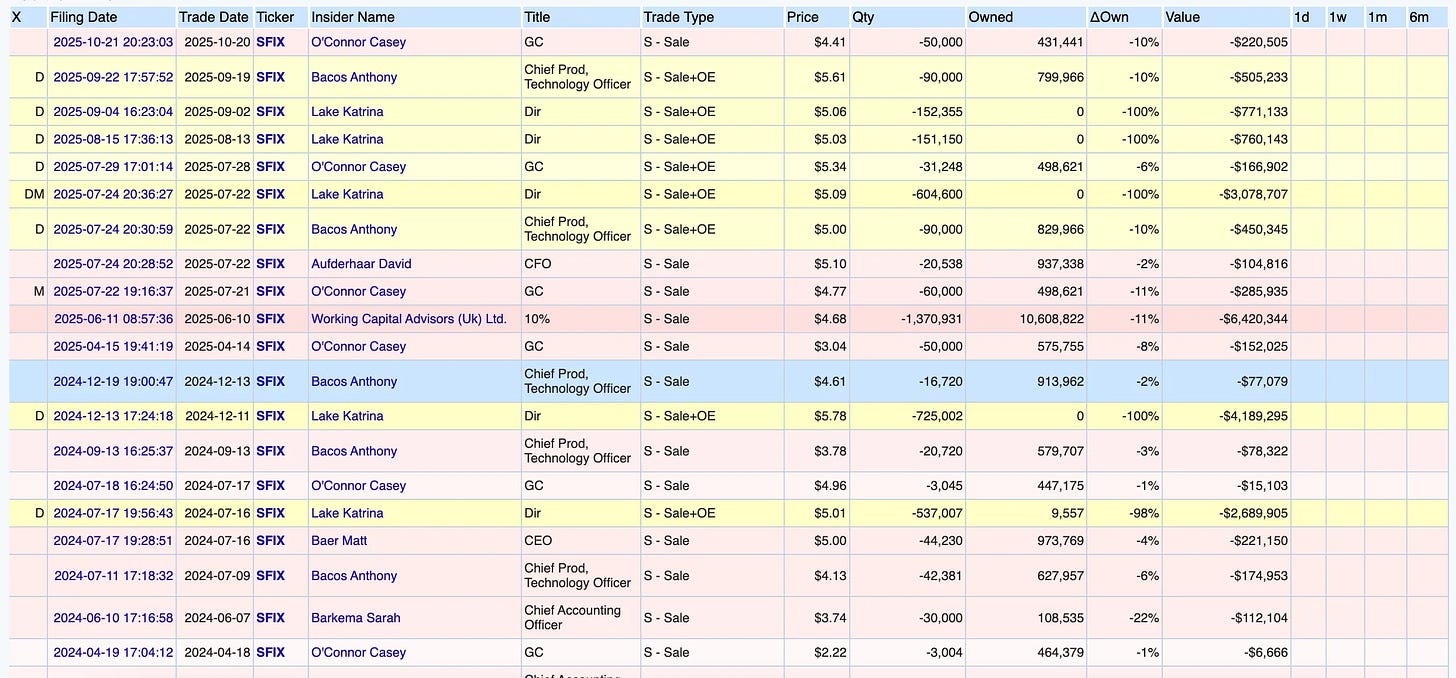Open Barkema Sarah insider profile

(355, 617)
